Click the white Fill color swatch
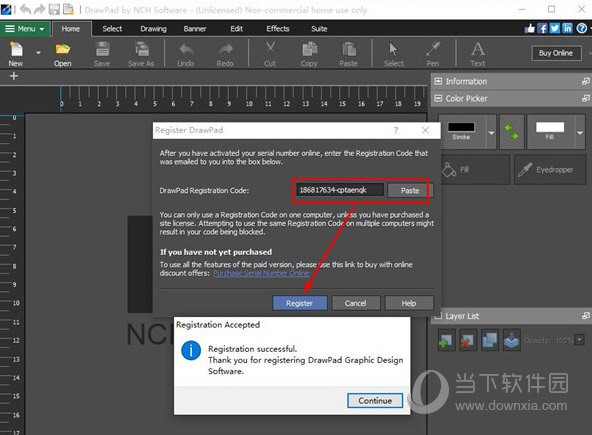Viewport: 592px width, 435px height. coord(550,127)
